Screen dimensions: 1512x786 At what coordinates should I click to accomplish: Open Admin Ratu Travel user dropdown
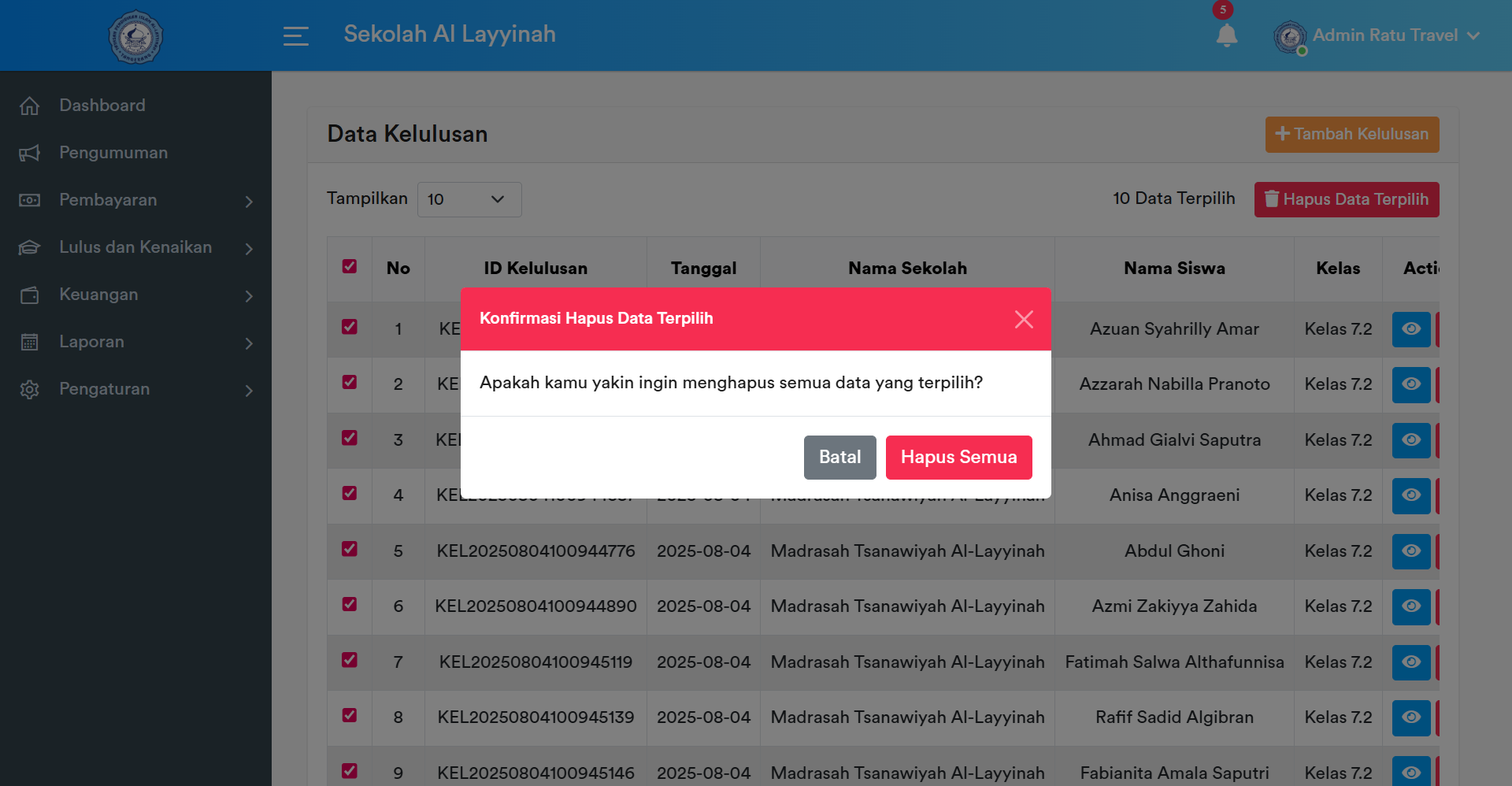click(x=1378, y=35)
